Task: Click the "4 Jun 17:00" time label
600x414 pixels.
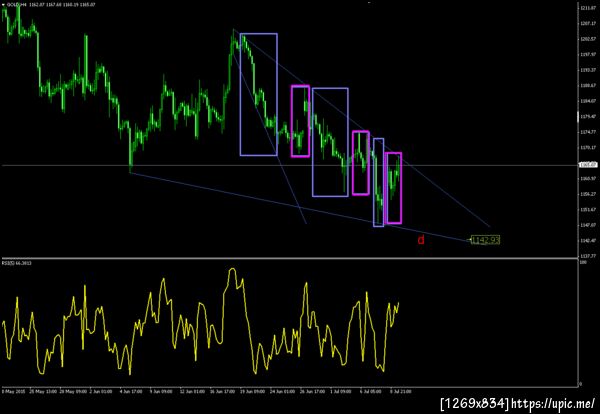Action: [x=131, y=391]
